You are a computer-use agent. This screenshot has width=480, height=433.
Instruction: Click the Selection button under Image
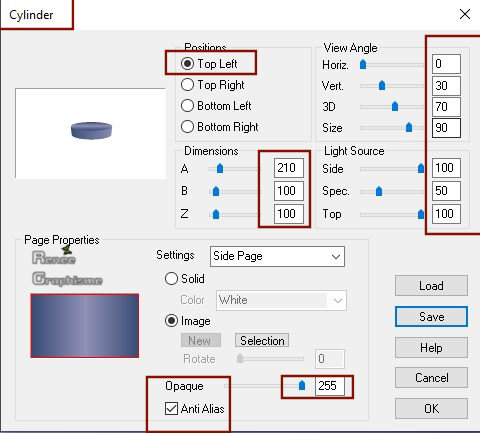pos(262,341)
